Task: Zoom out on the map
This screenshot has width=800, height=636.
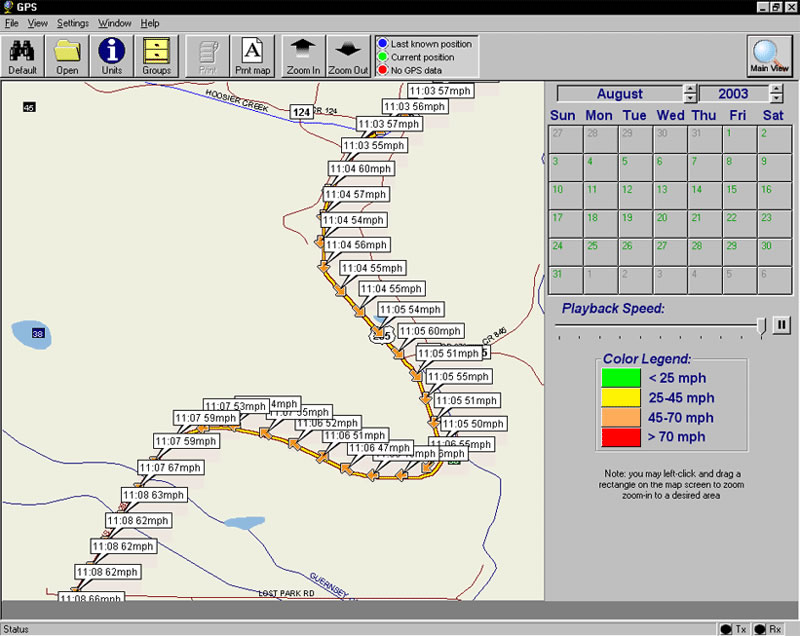Action: pos(348,56)
